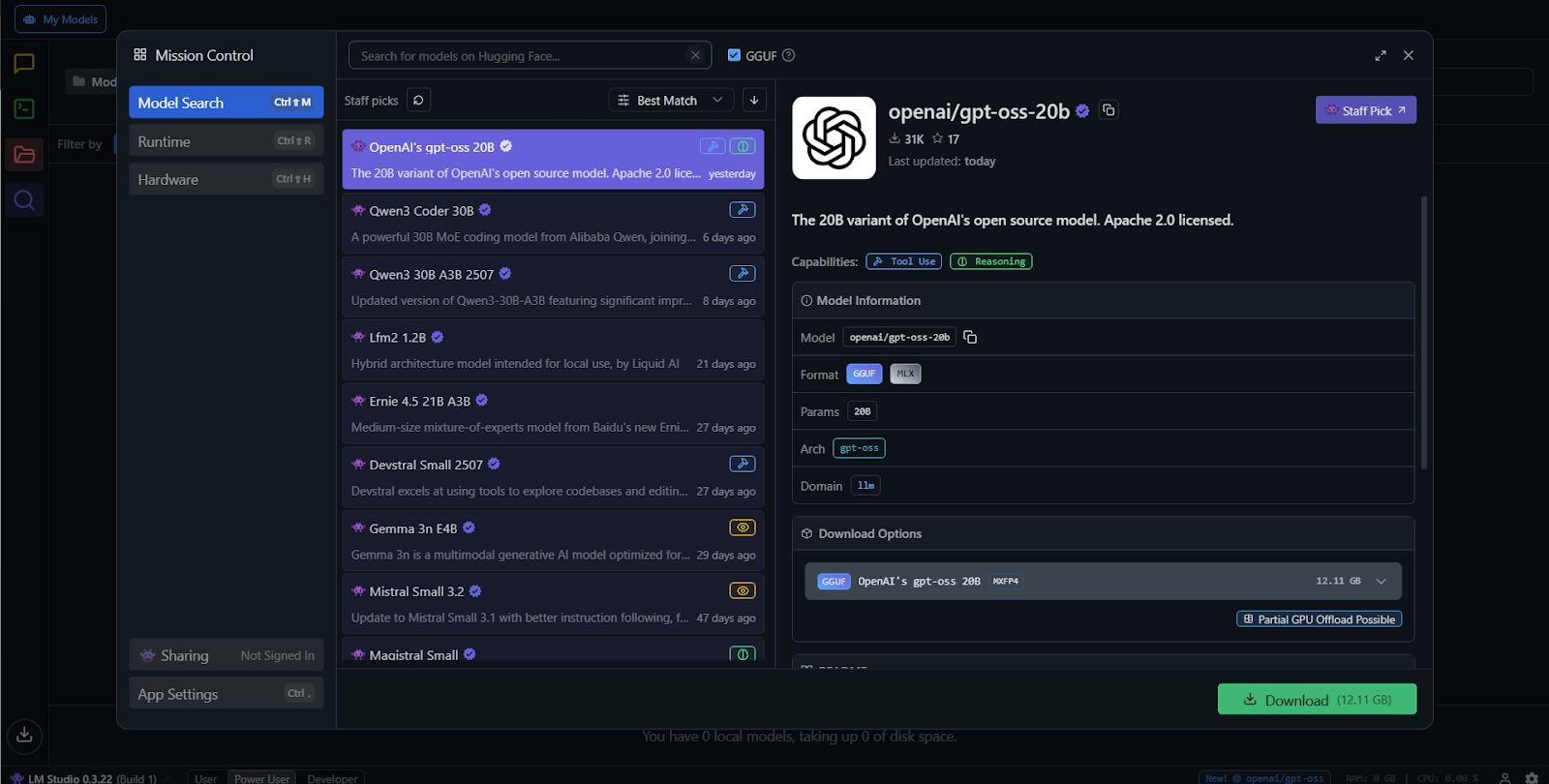Screen dimensions: 1549x784
Task: Focus the Hugging Face model search field
Action: [530, 55]
